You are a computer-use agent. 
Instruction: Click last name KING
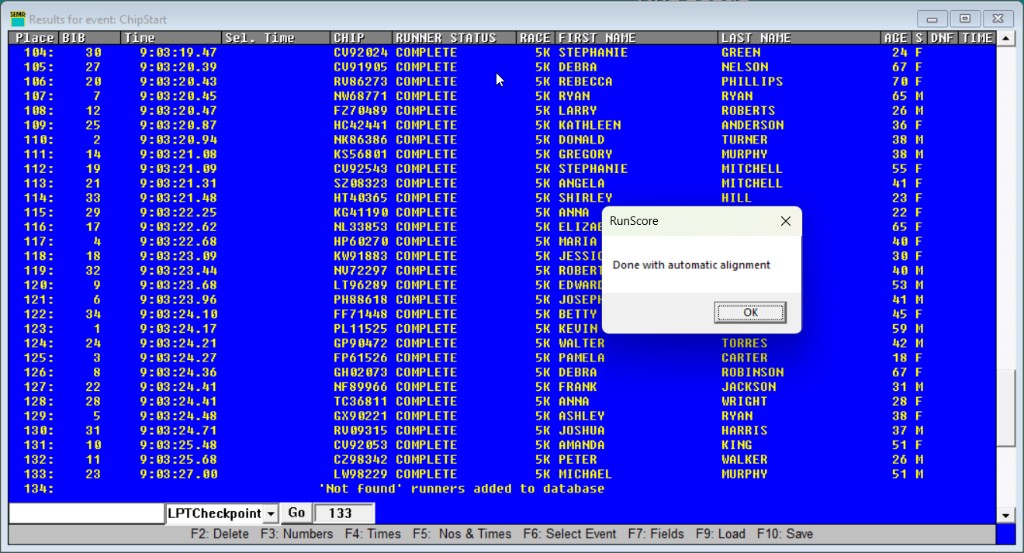[736, 445]
